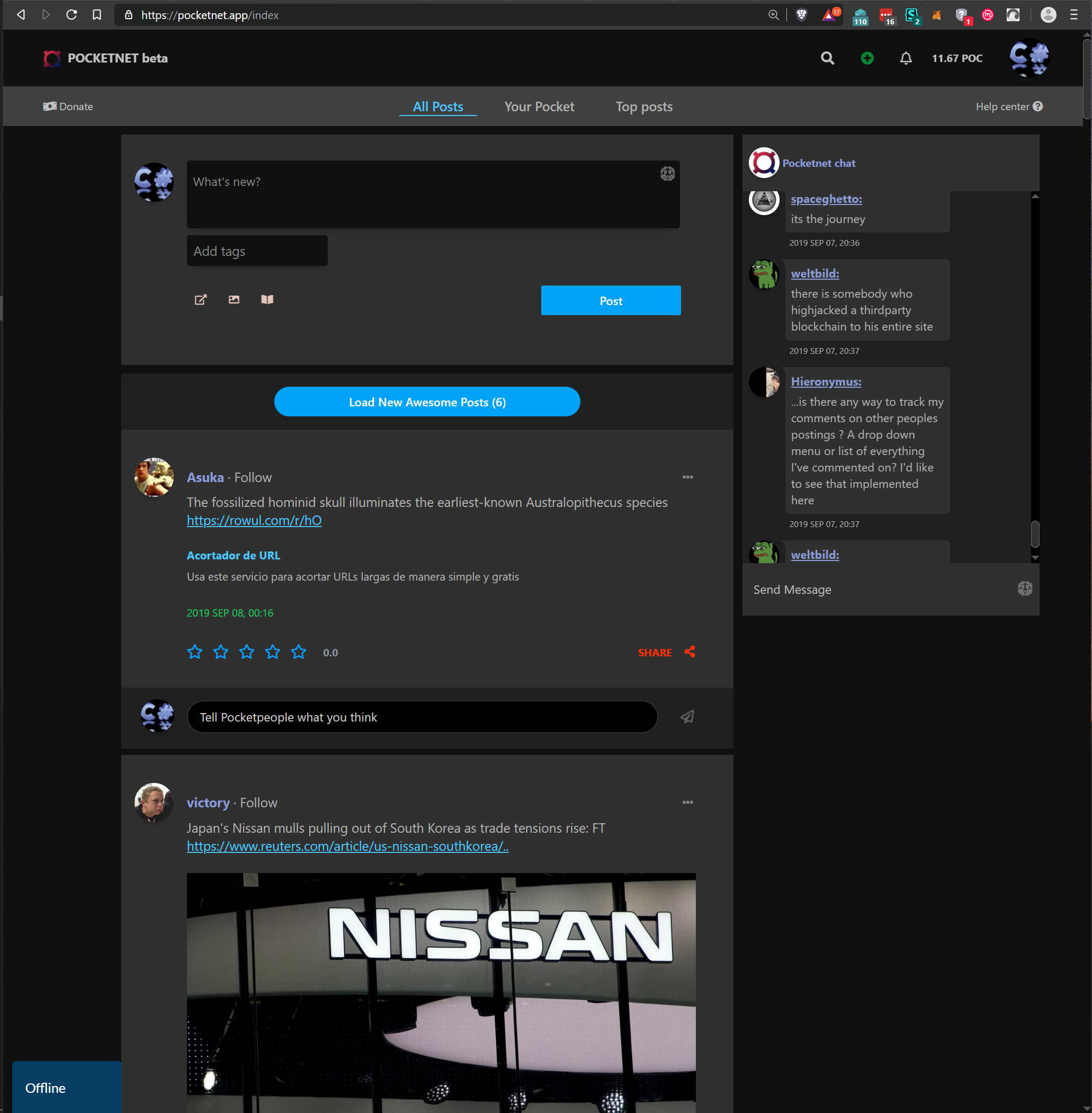Open extension with 110 badge

(x=860, y=16)
